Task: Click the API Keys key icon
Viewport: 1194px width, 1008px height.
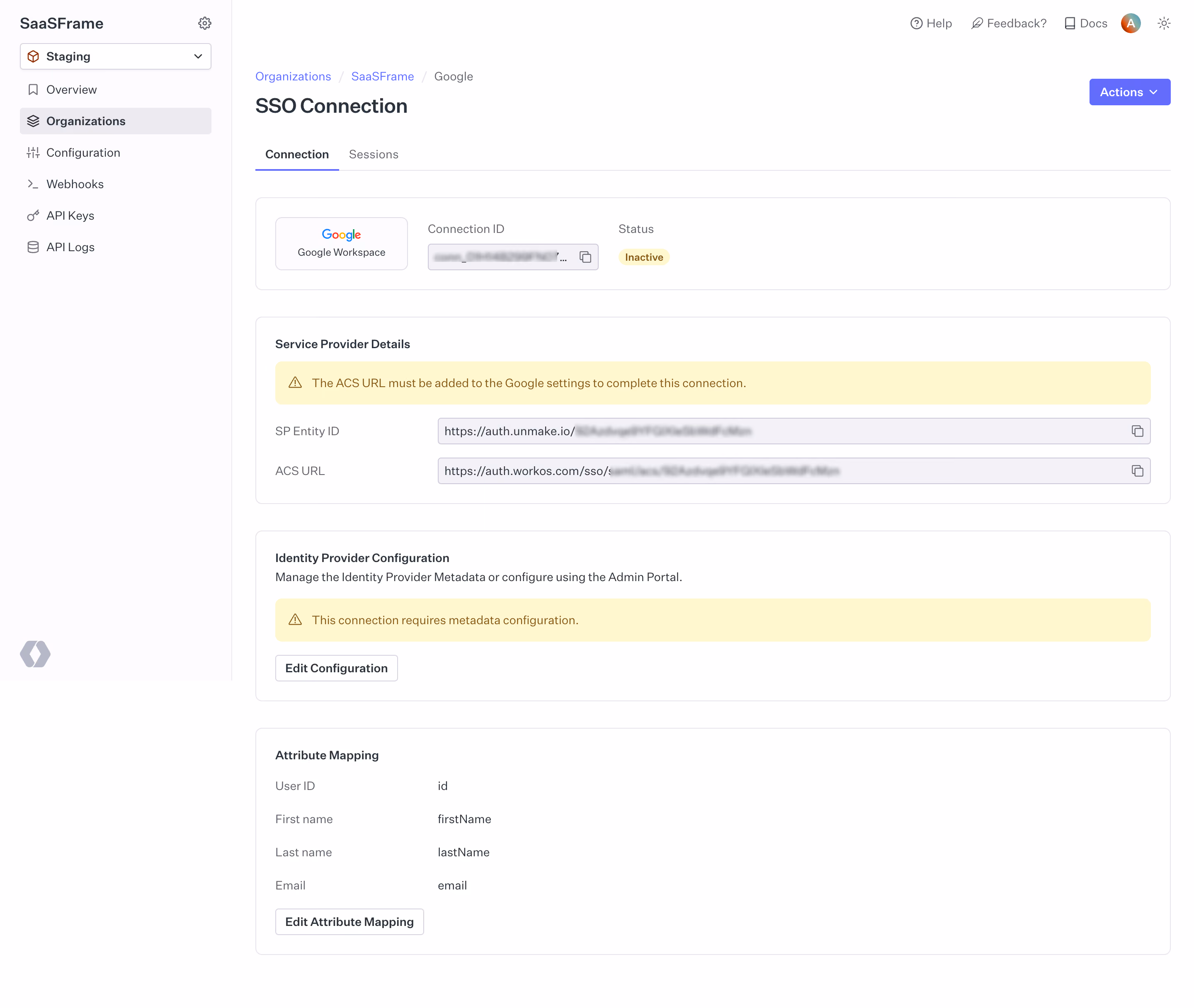Action: click(x=33, y=216)
